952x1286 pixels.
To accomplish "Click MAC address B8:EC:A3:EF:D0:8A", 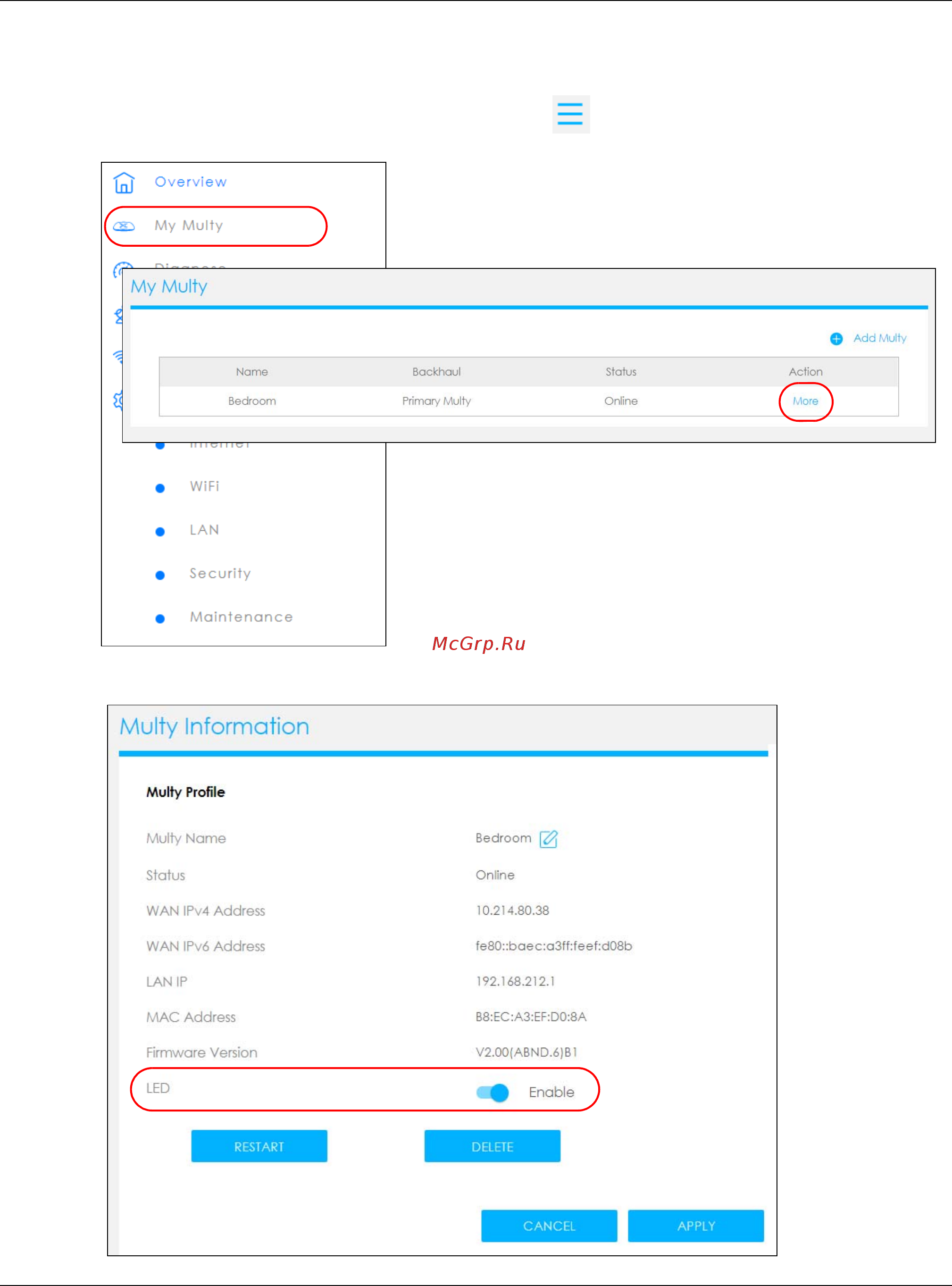I will click(x=531, y=1017).
